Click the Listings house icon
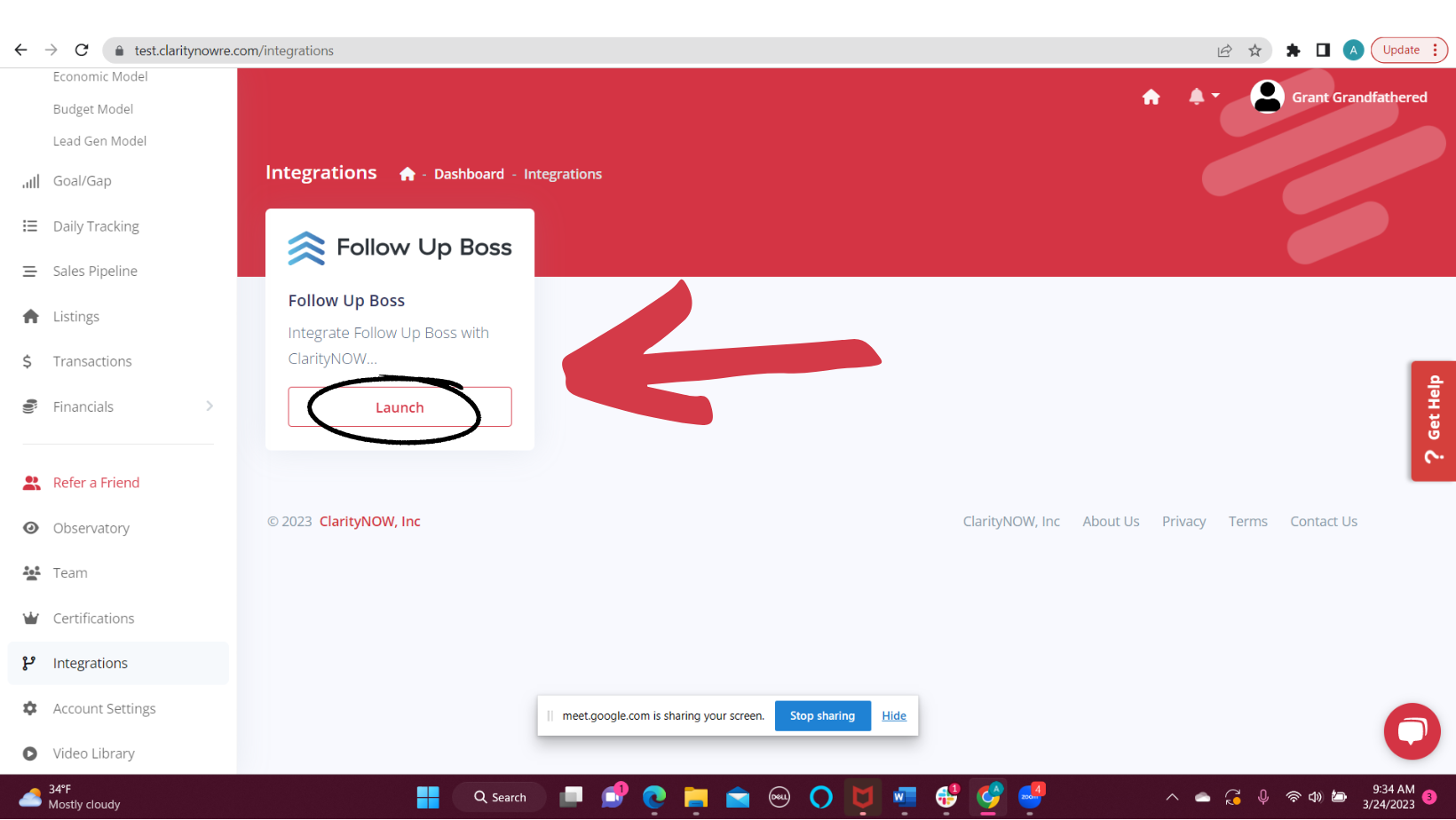This screenshot has height=820, width=1456. pyautogui.click(x=31, y=316)
